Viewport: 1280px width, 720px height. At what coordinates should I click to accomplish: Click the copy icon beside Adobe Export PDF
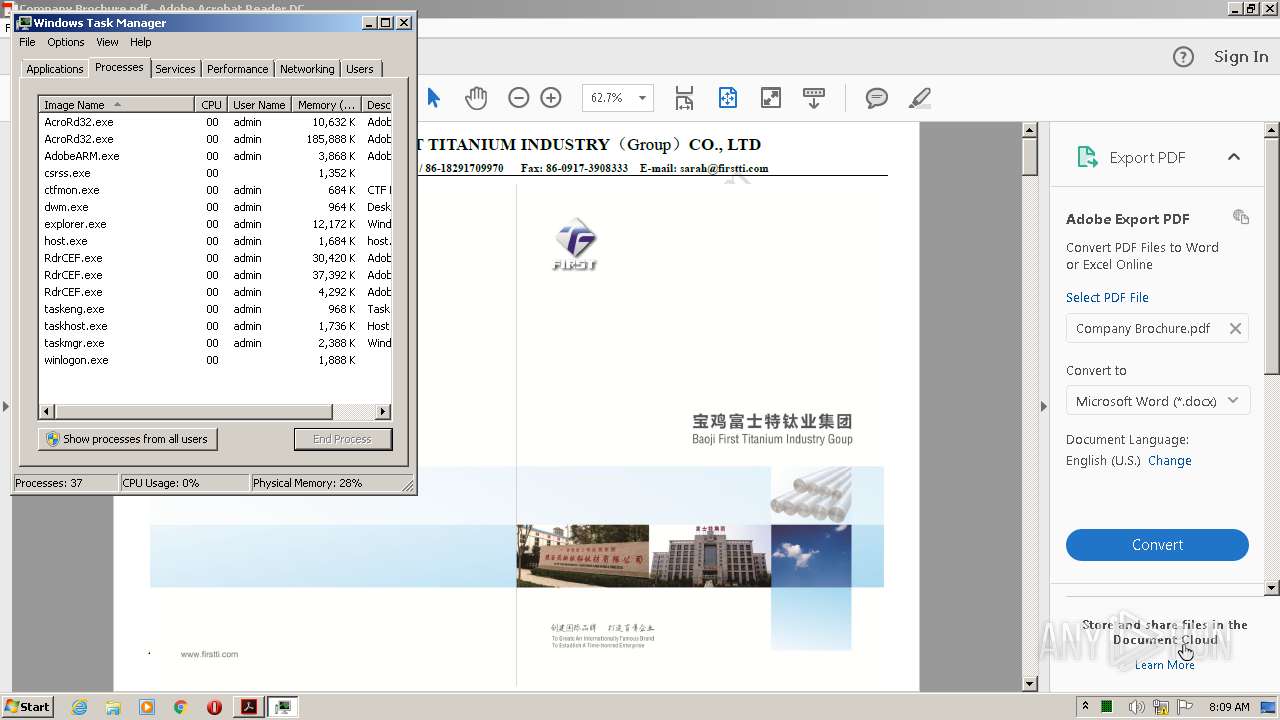click(x=1241, y=217)
